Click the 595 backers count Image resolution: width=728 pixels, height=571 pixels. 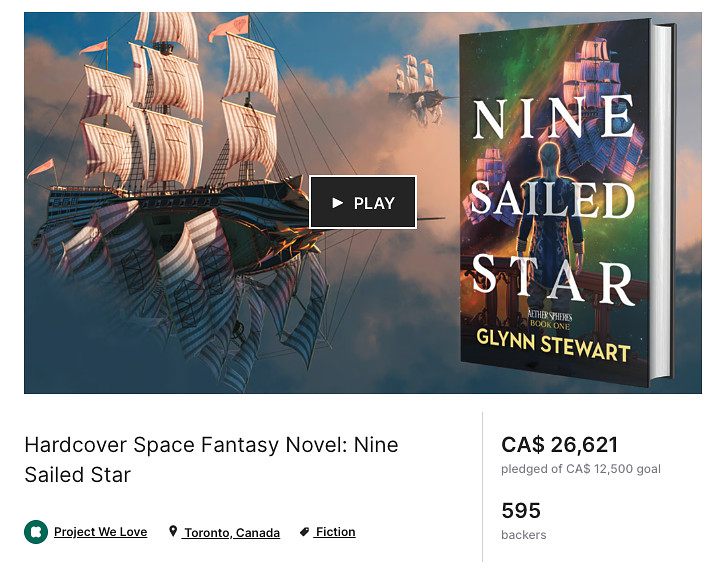521,511
